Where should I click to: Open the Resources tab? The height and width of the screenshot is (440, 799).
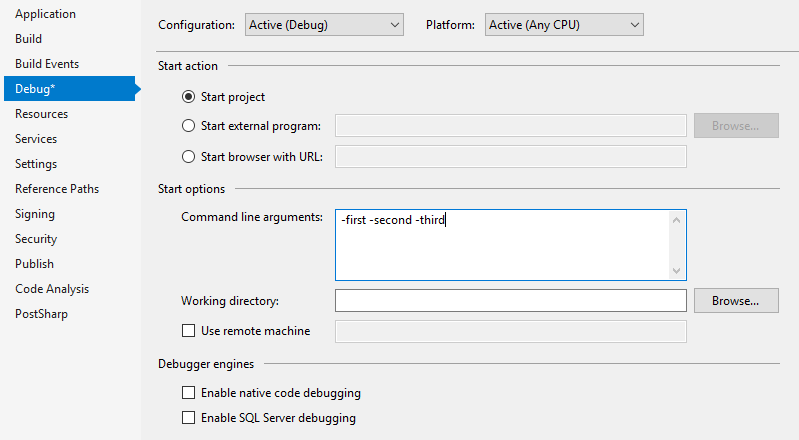point(42,114)
